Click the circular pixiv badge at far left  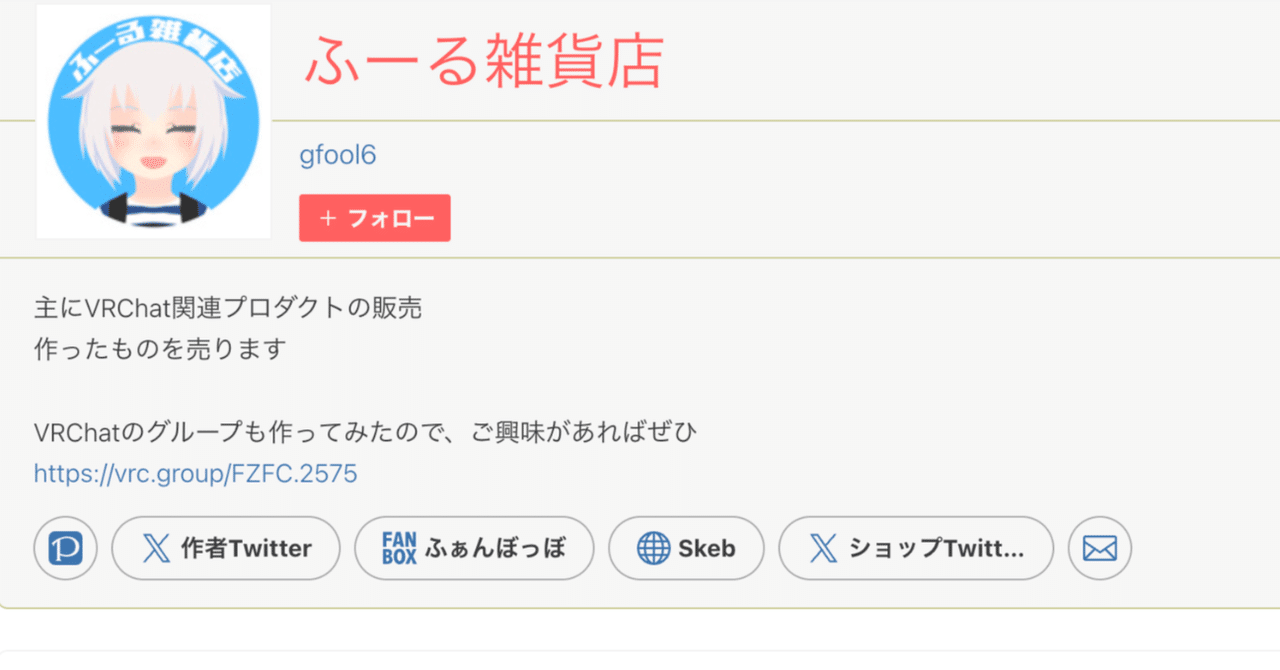pyautogui.click(x=65, y=548)
